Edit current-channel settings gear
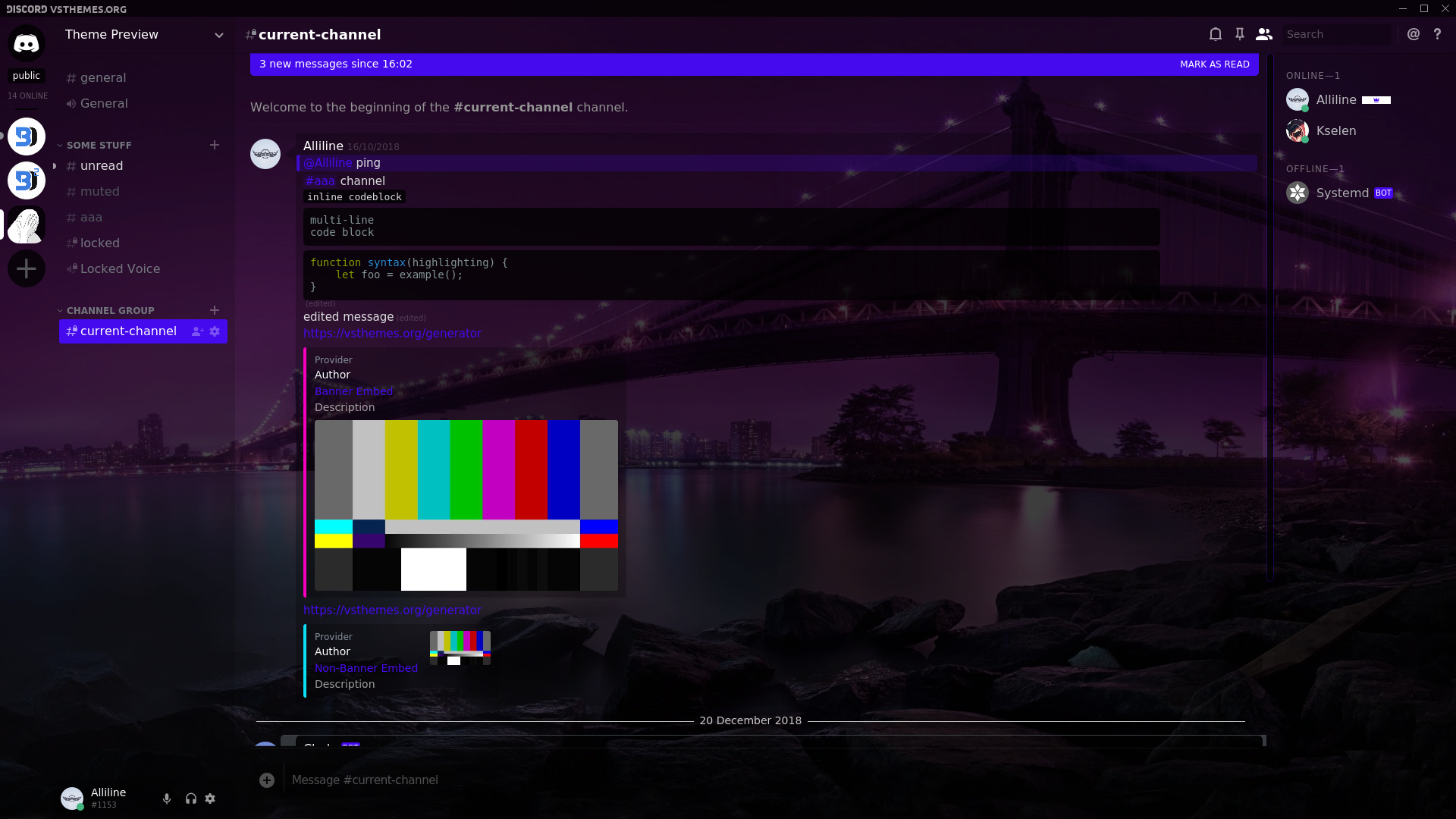The width and height of the screenshot is (1456, 819). (215, 331)
